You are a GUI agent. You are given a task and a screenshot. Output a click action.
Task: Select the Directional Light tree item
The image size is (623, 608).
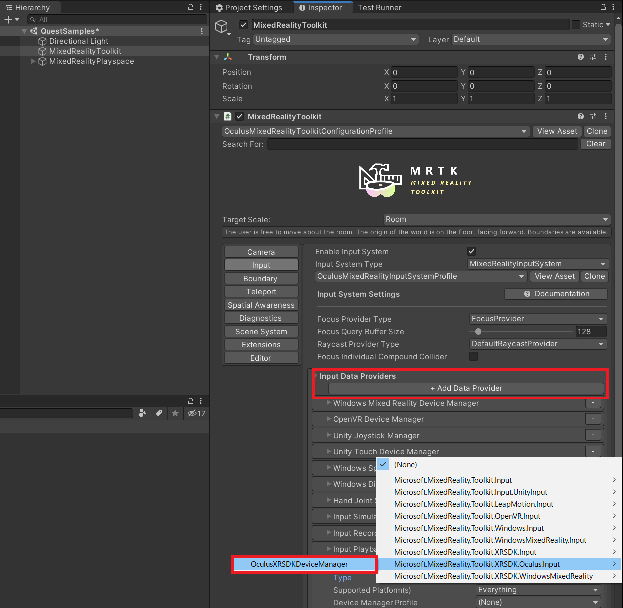79,41
